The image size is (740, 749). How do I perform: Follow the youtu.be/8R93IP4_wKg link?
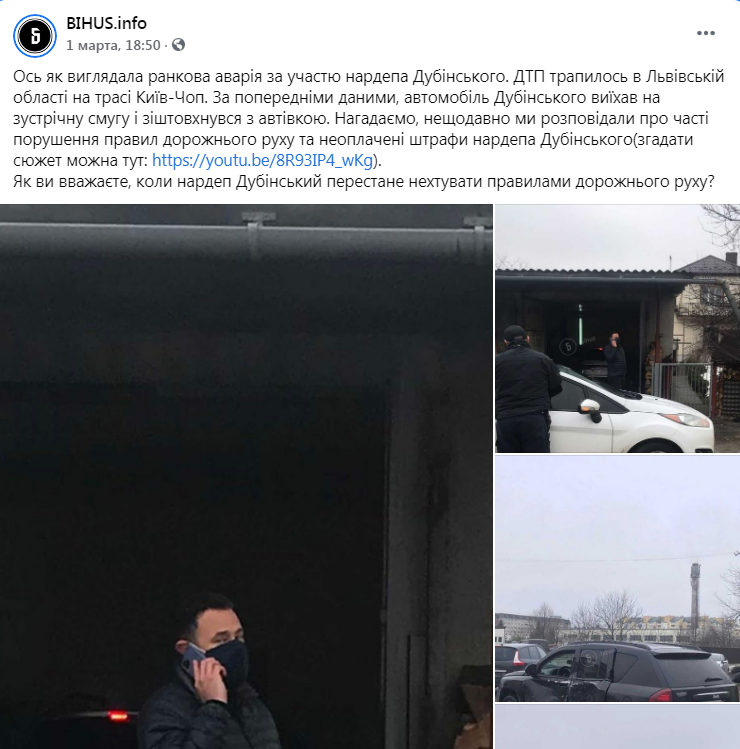pos(263,160)
